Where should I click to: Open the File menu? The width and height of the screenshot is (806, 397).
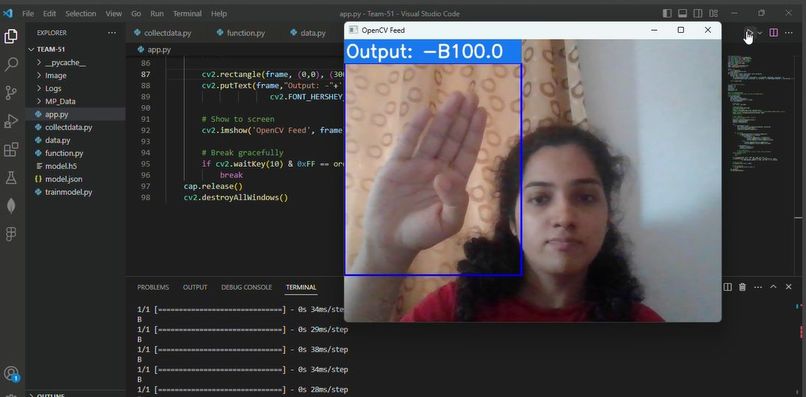click(x=28, y=13)
